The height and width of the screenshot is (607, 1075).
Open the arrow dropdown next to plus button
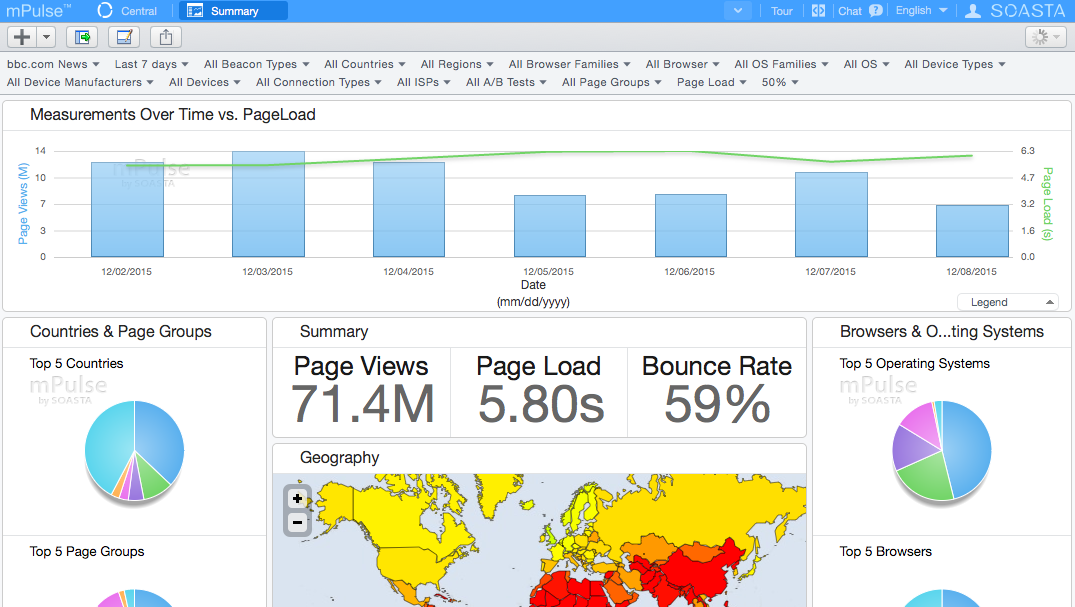tap(47, 37)
